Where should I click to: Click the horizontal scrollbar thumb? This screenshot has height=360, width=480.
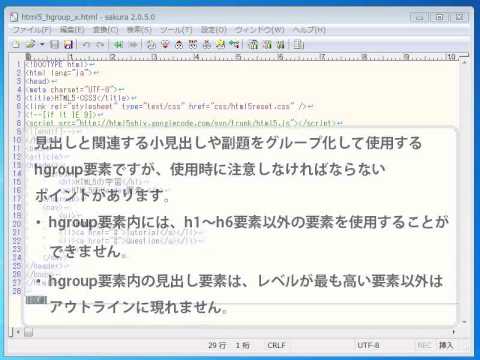(29, 332)
